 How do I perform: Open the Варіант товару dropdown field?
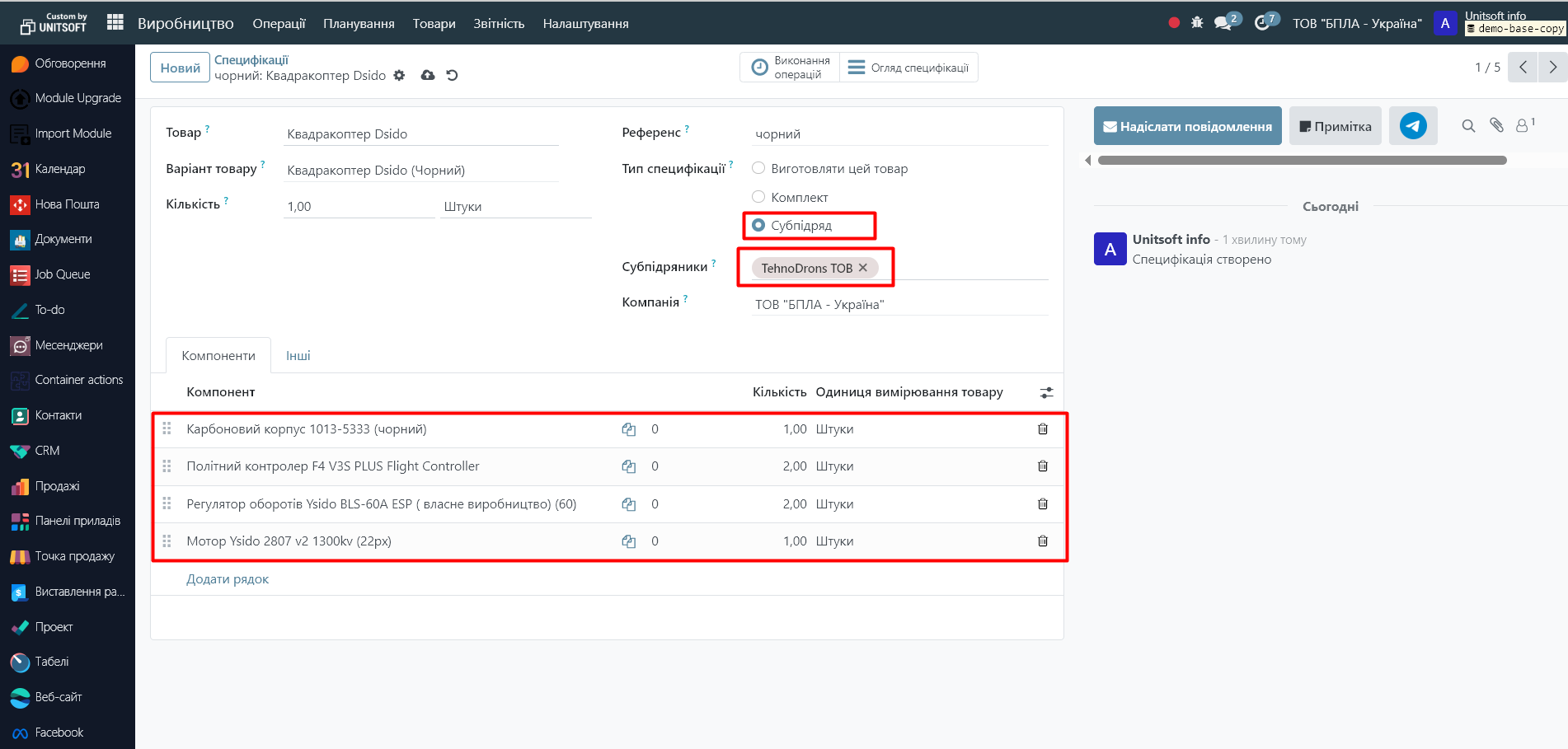click(420, 171)
